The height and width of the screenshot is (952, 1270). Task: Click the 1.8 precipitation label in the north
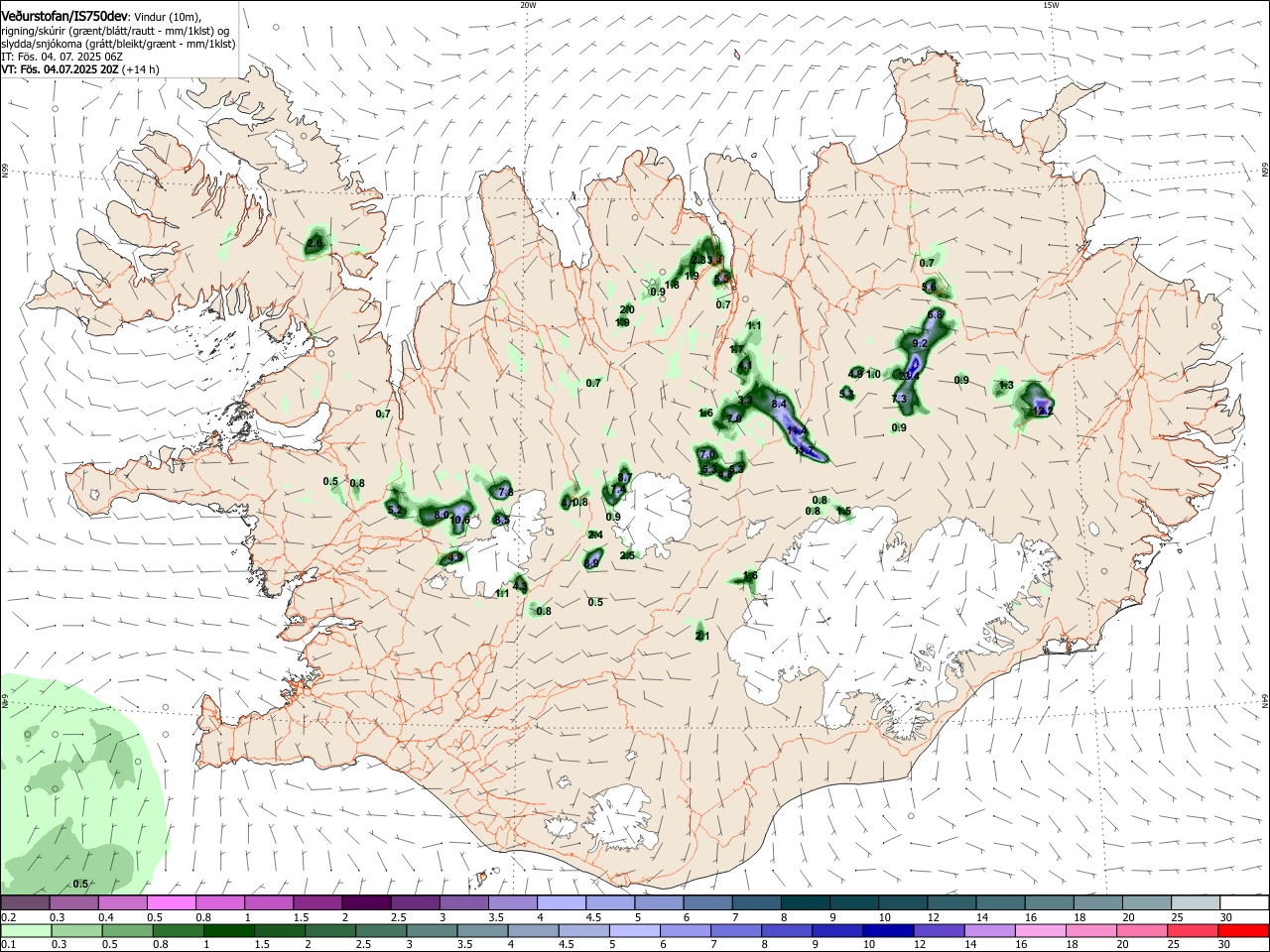[672, 286]
